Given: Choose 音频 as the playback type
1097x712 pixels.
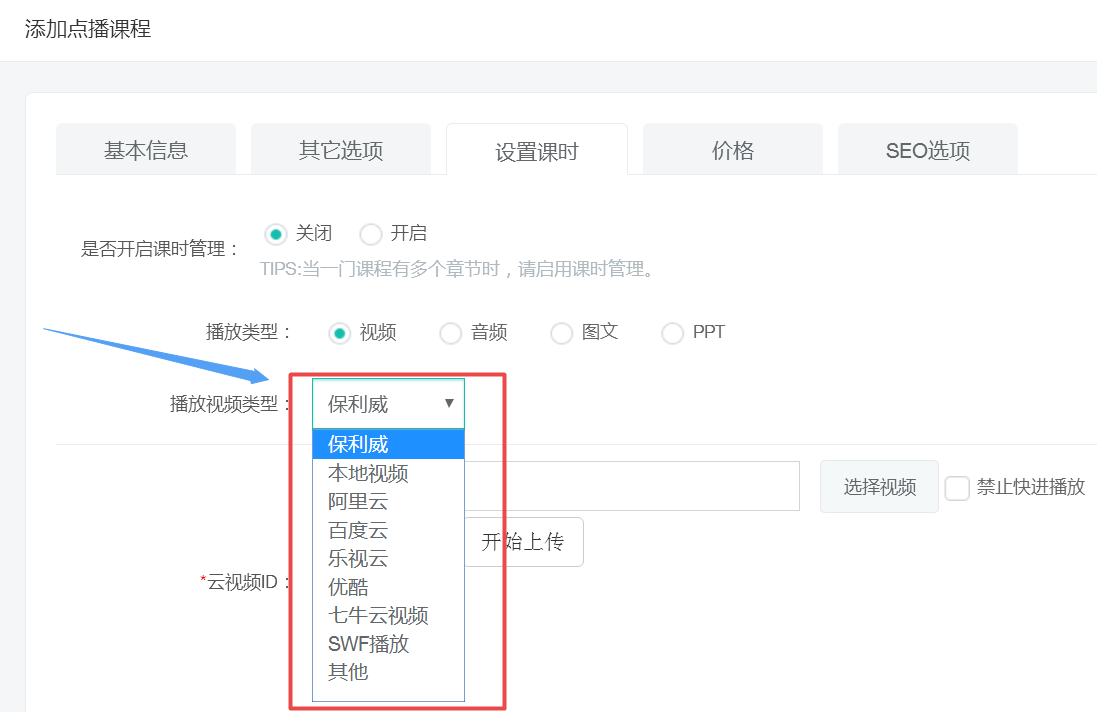Looking at the screenshot, I should point(451,333).
